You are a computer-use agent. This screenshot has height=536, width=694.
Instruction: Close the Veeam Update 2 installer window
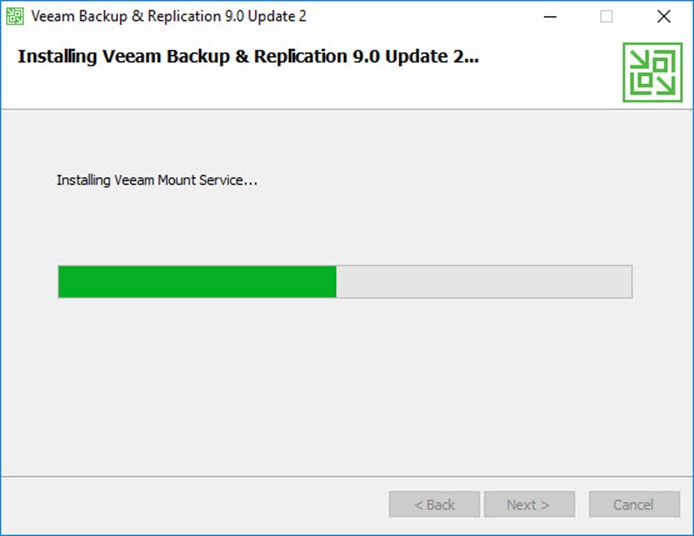point(663,17)
